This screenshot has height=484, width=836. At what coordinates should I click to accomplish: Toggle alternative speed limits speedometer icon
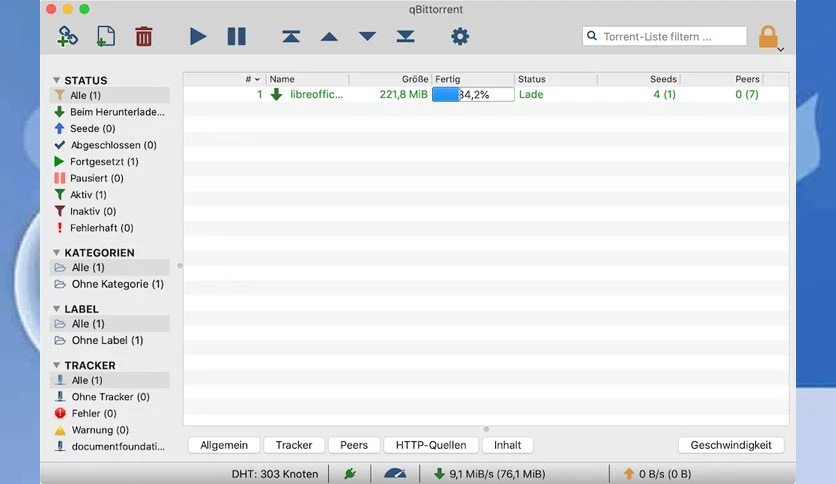click(395, 473)
